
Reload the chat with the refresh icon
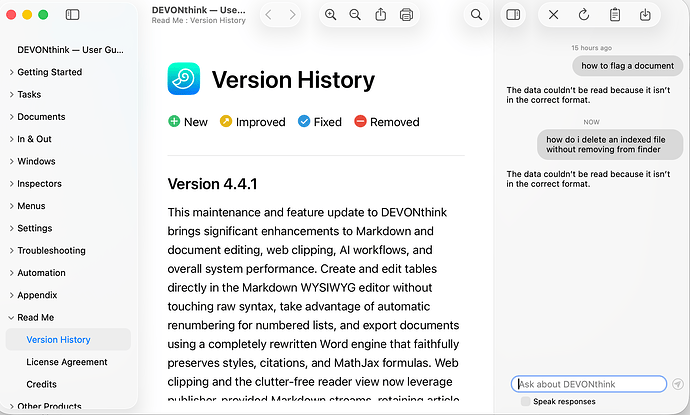click(584, 15)
